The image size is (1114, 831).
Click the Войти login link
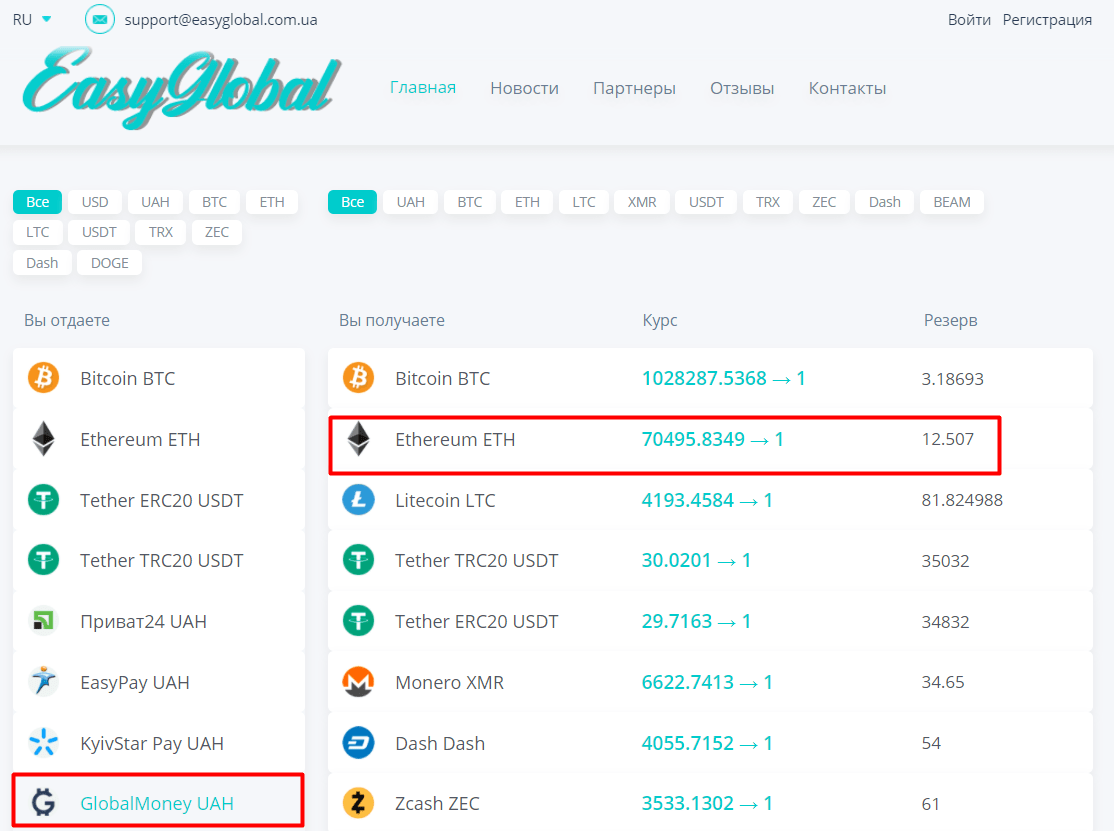969,20
